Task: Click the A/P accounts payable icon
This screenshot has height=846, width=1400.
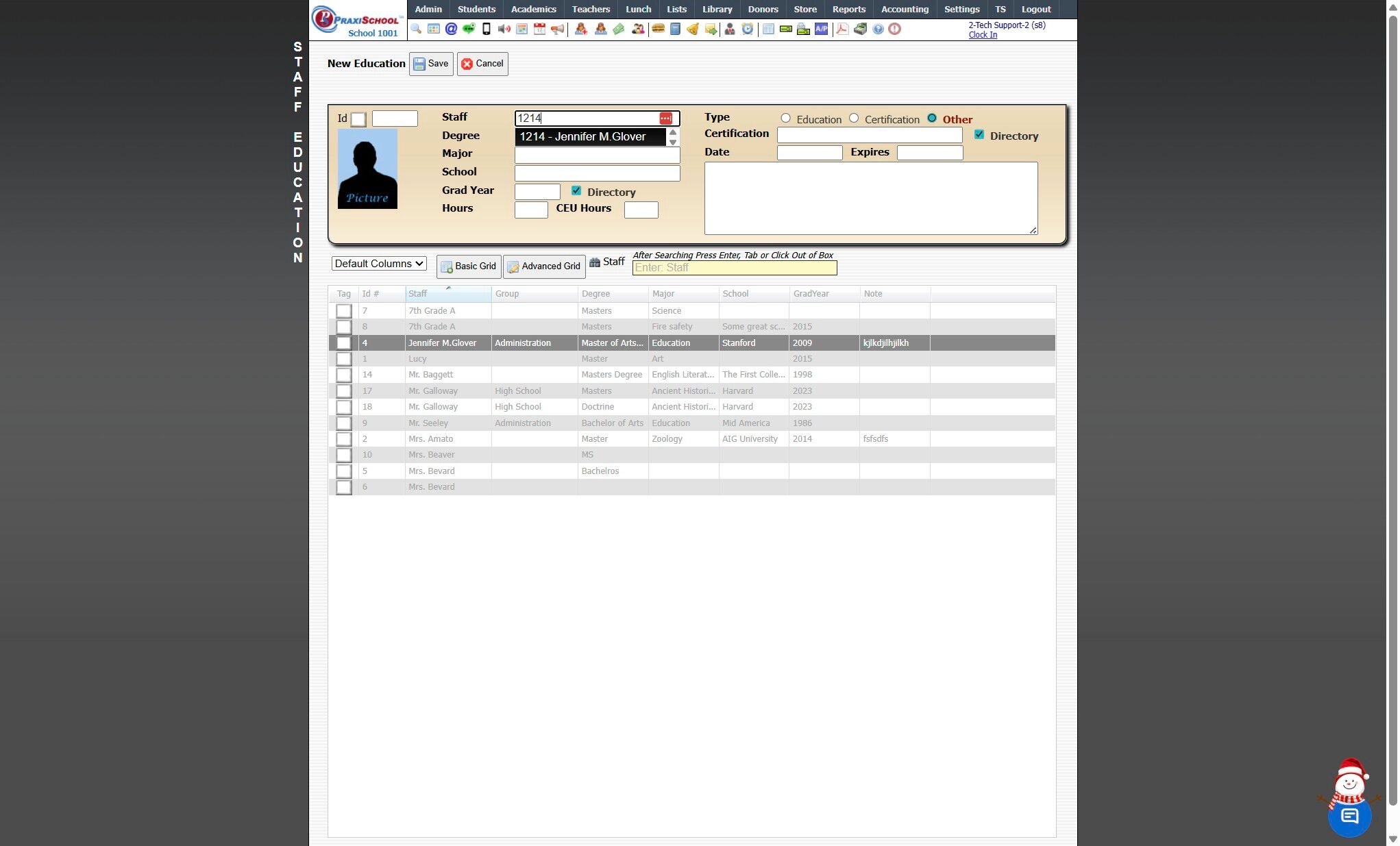Action: 821,29
